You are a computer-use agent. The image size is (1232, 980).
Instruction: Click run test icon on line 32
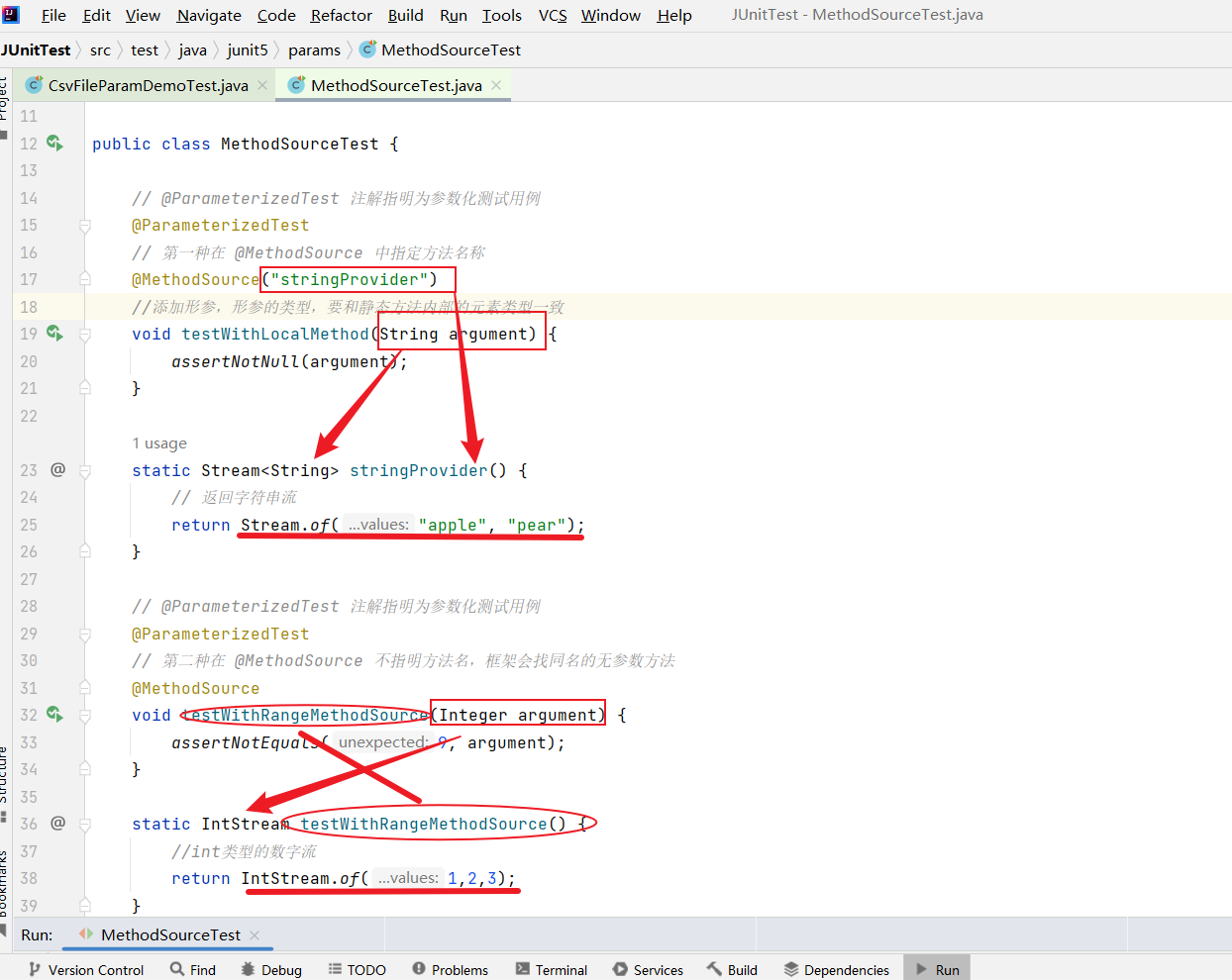pos(55,715)
